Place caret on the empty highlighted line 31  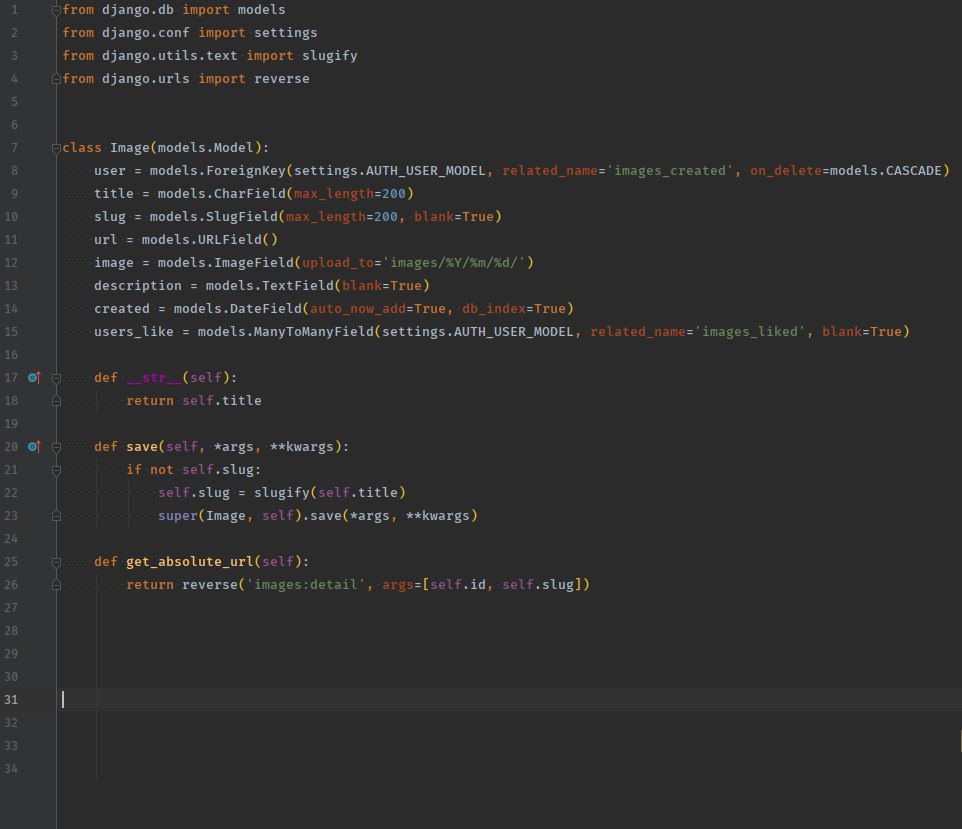tap(509, 700)
